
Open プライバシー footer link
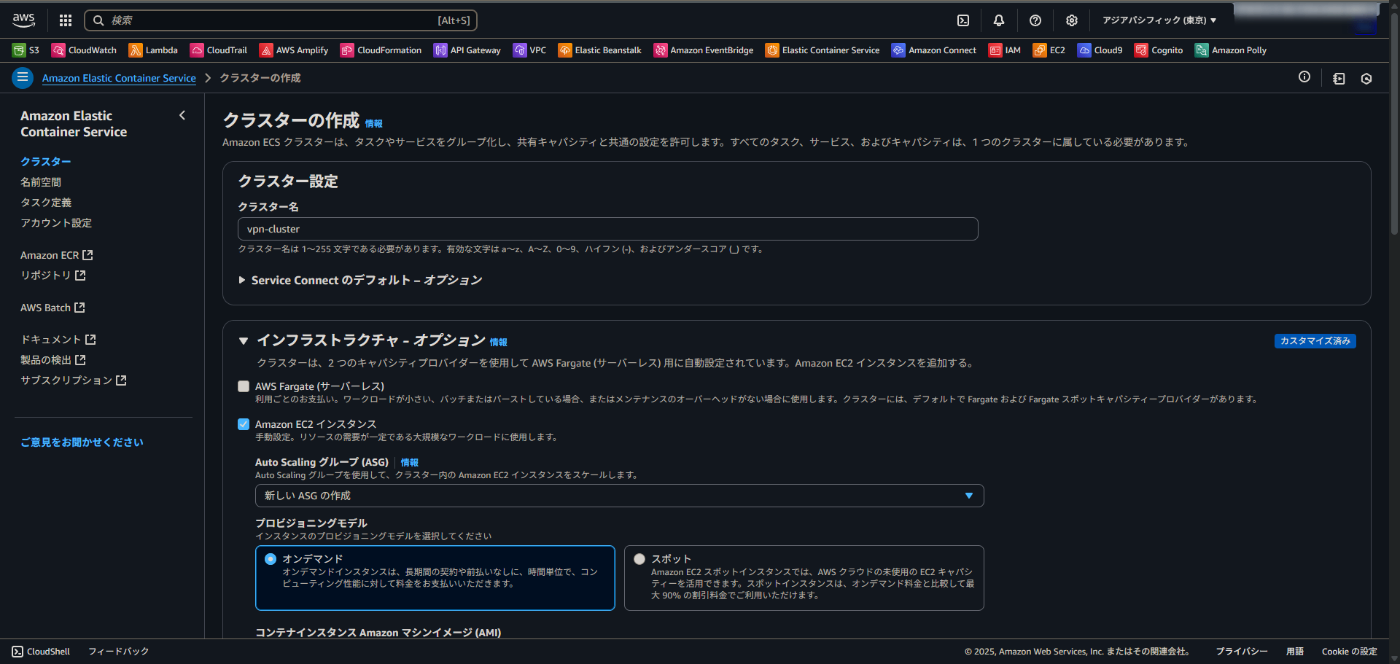pos(1241,651)
